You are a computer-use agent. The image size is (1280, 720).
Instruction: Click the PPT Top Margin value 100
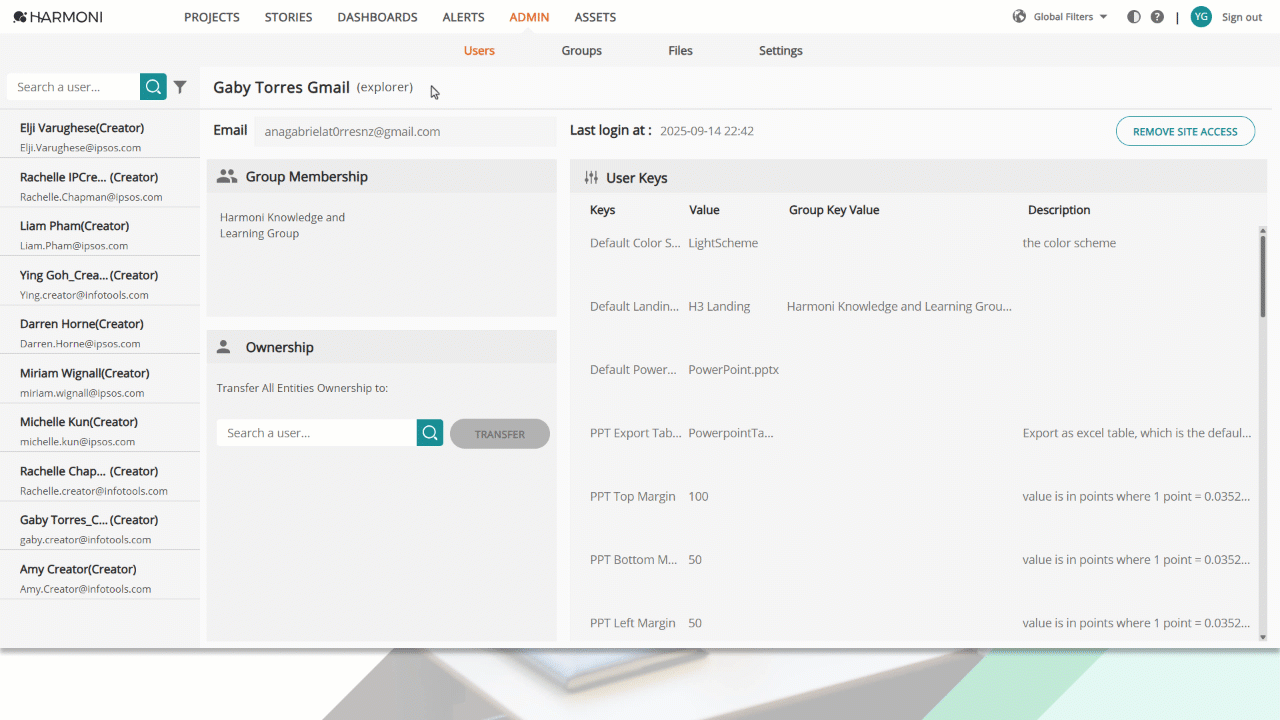click(698, 496)
